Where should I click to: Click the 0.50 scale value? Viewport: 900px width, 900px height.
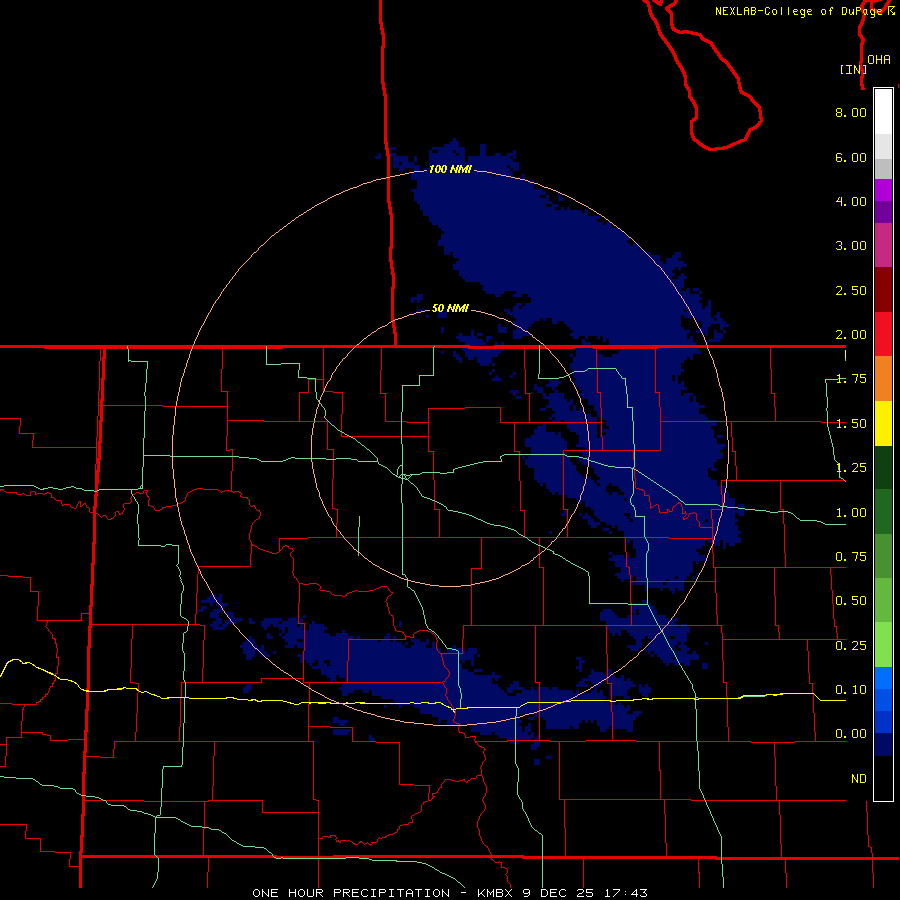tap(851, 600)
